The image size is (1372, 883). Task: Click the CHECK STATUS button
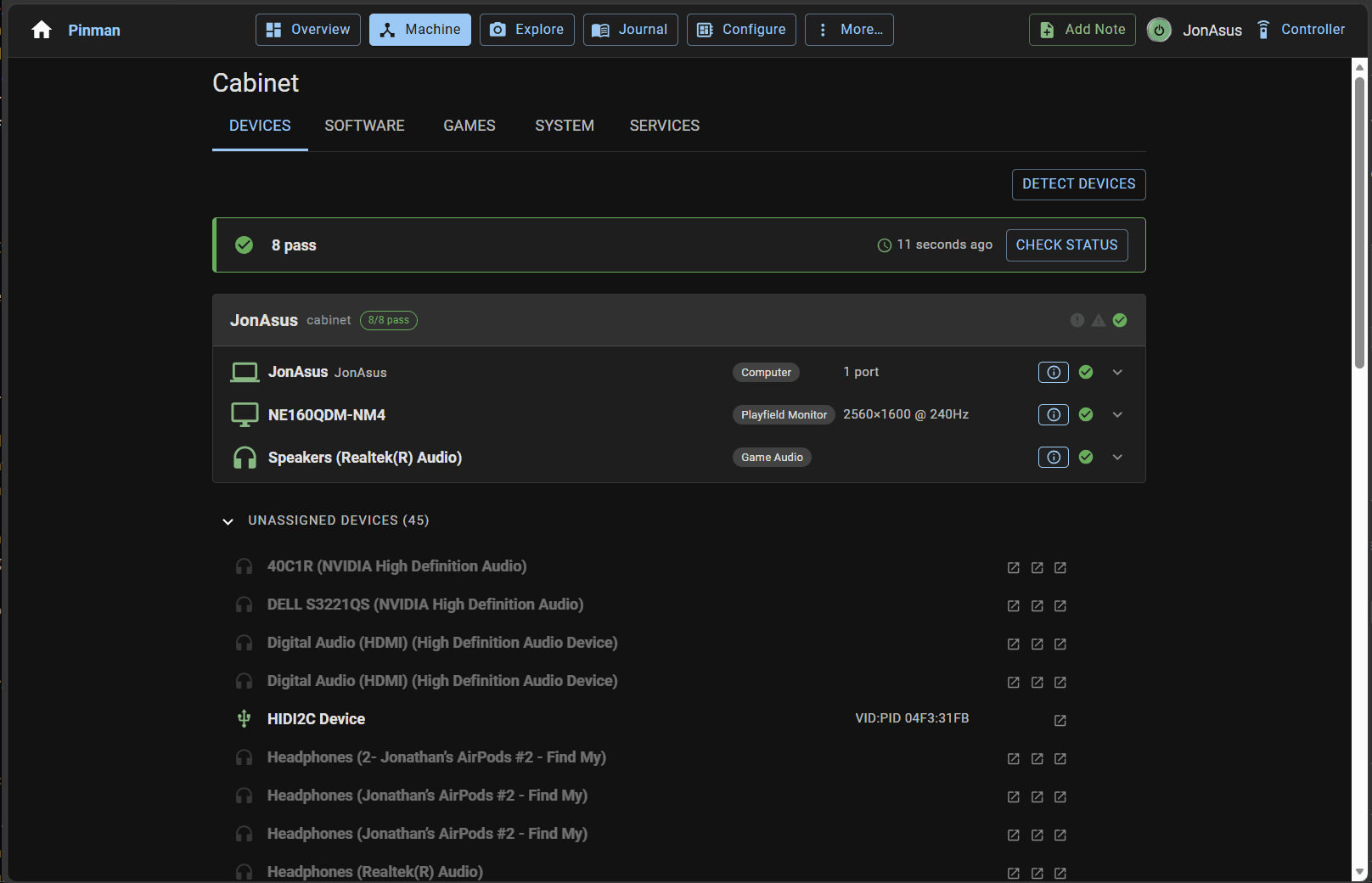click(1067, 245)
